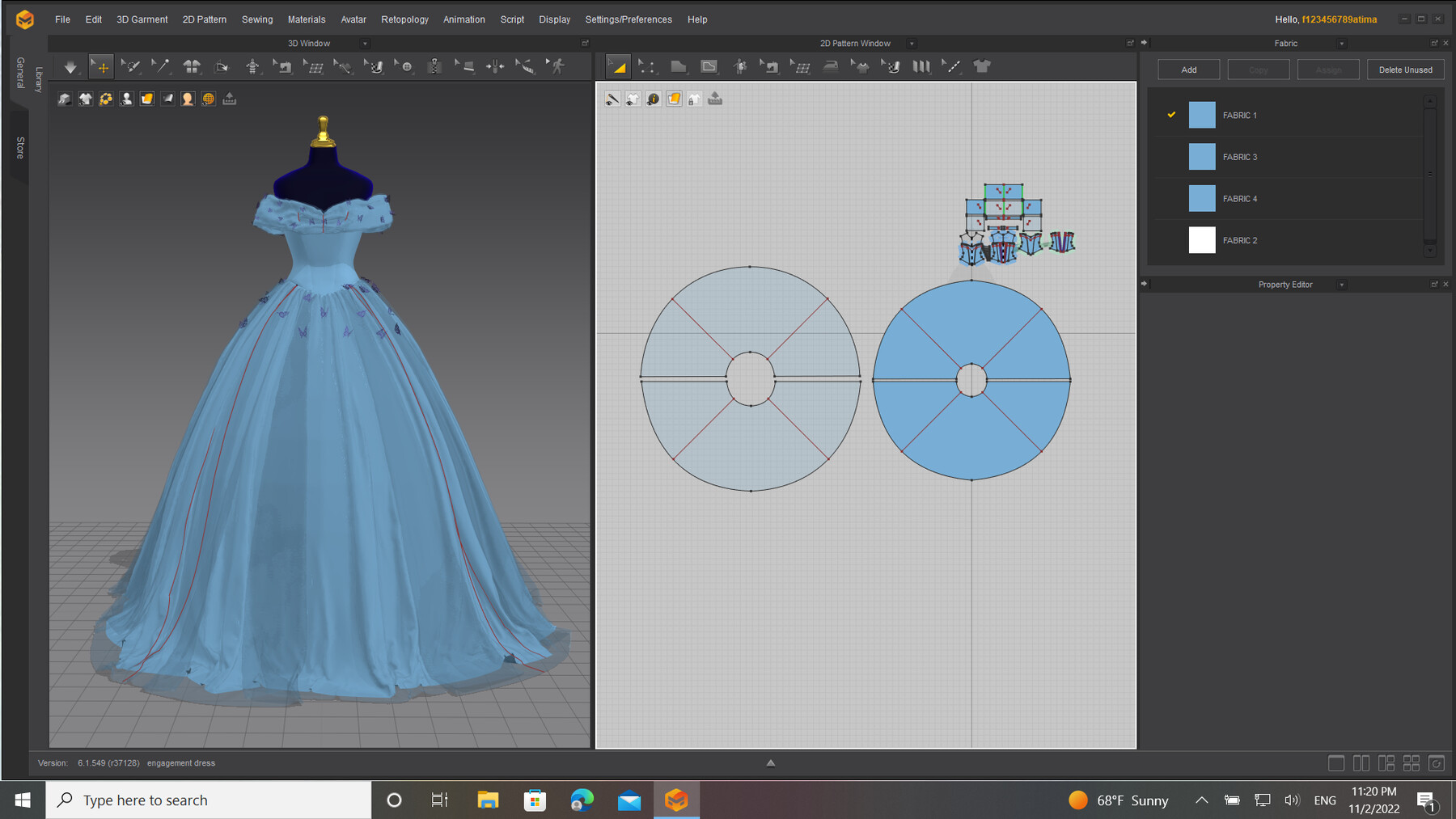
Task: Activate the Ironing tool in 2D toolbar
Action: [x=831, y=66]
